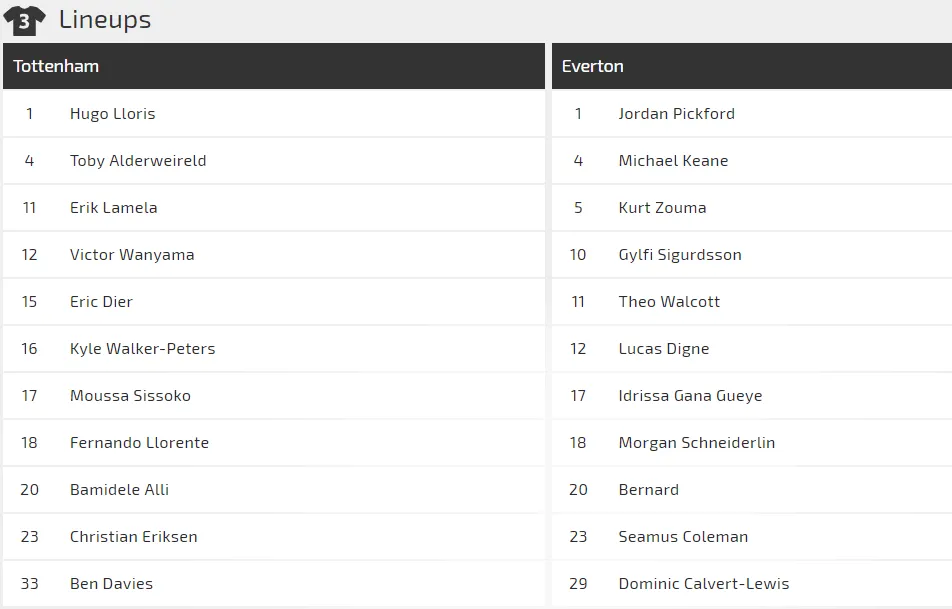Select the Everton team header

pos(592,66)
